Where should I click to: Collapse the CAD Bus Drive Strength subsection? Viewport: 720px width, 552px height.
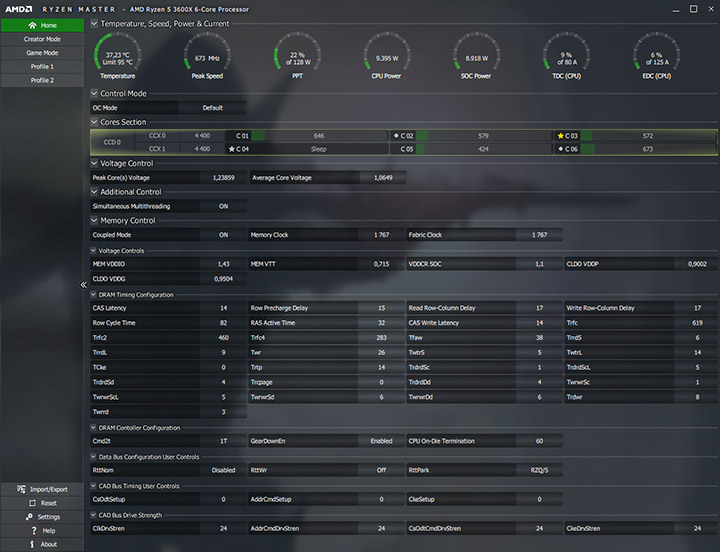tap(93, 515)
